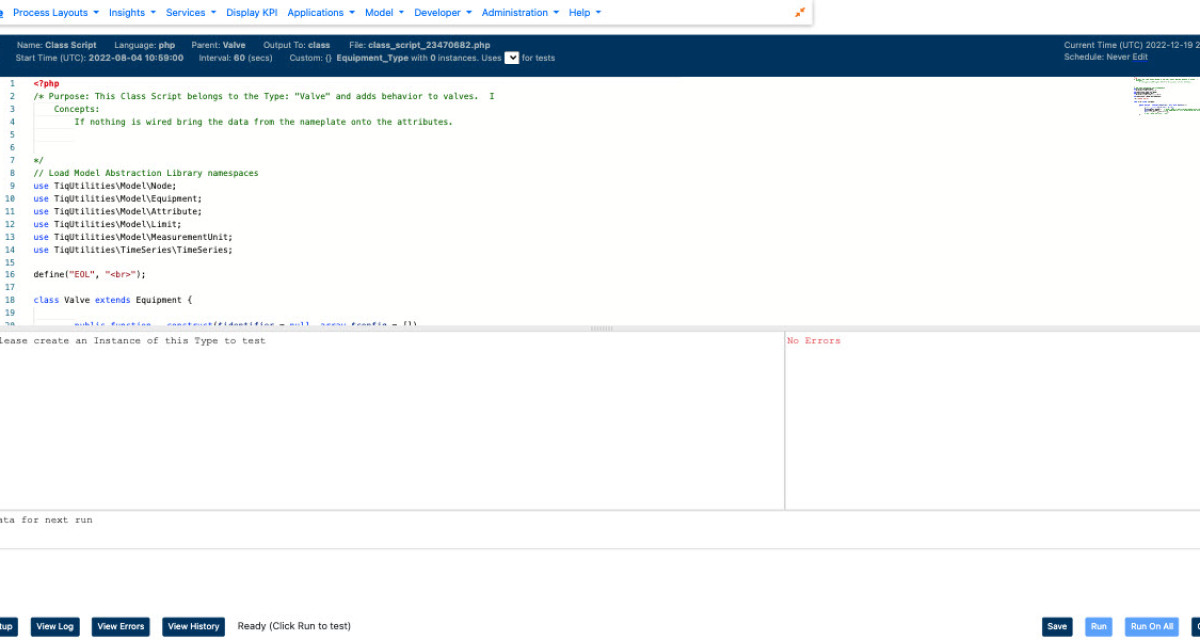1200x640 pixels.
Task: Click the Save button
Action: tap(1057, 626)
